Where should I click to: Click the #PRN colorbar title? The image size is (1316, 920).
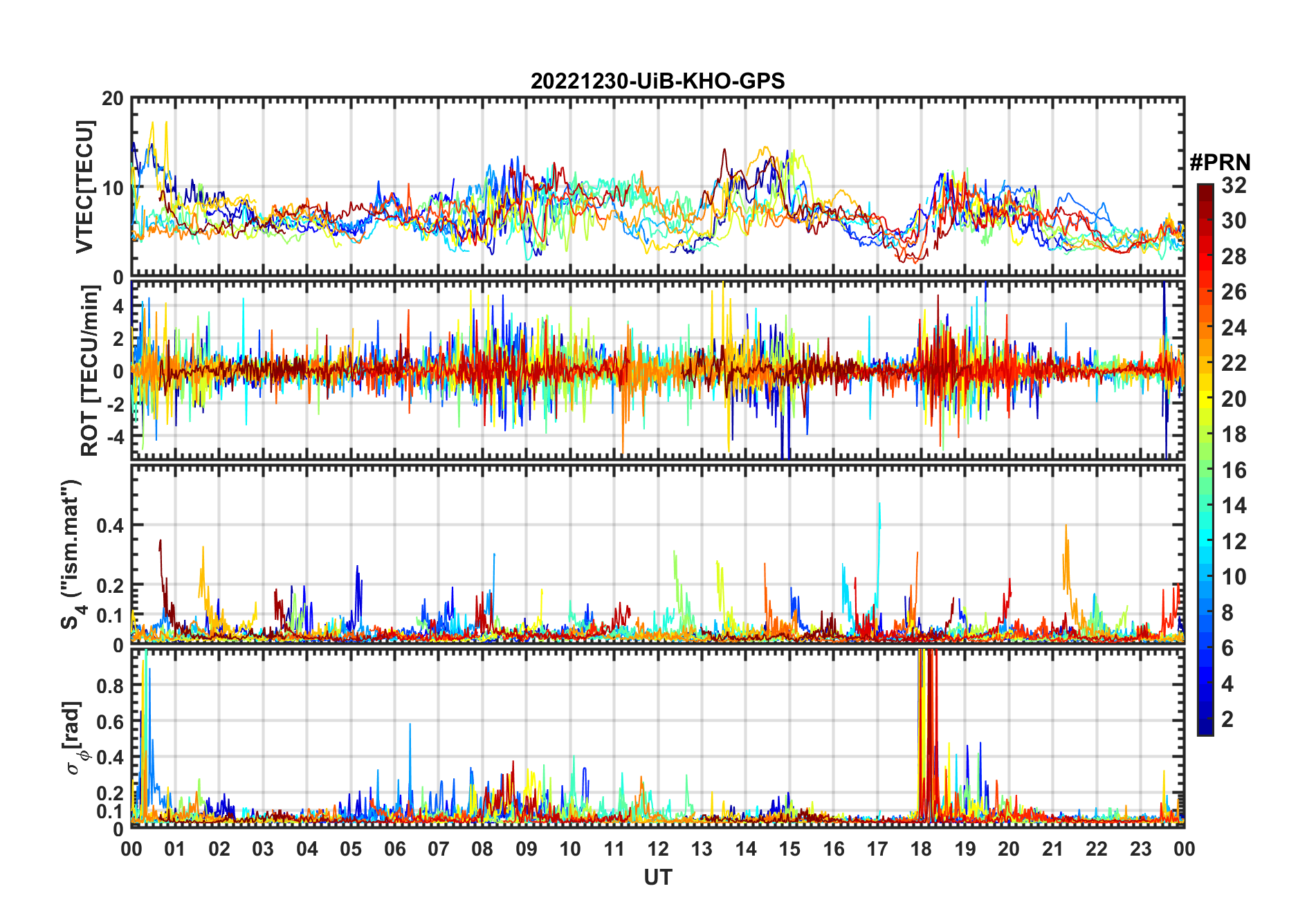tap(1220, 162)
